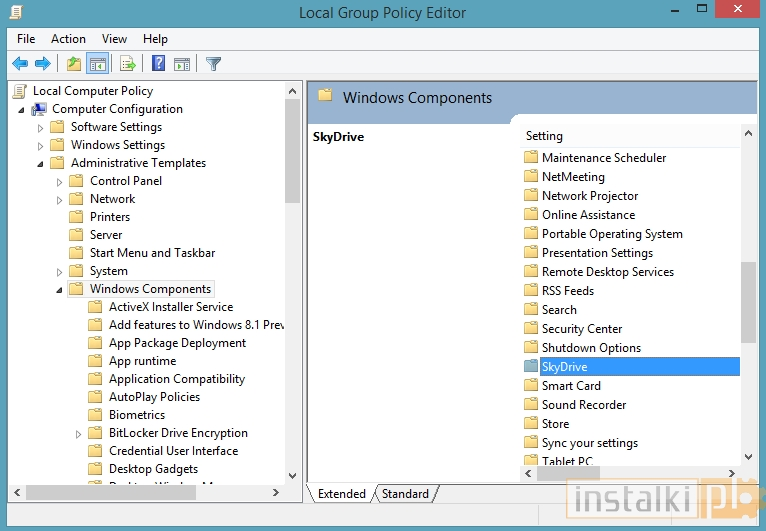
Task: Open the Action menu
Action: tap(68, 39)
